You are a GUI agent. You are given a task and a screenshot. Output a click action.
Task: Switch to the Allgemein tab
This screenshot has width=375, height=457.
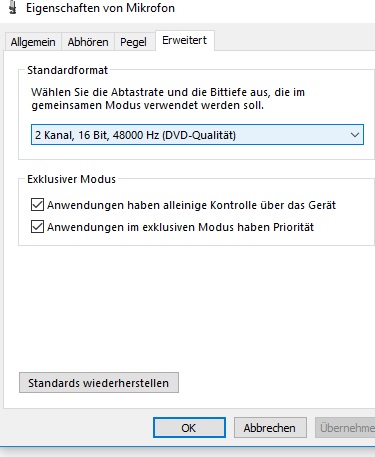(33, 42)
